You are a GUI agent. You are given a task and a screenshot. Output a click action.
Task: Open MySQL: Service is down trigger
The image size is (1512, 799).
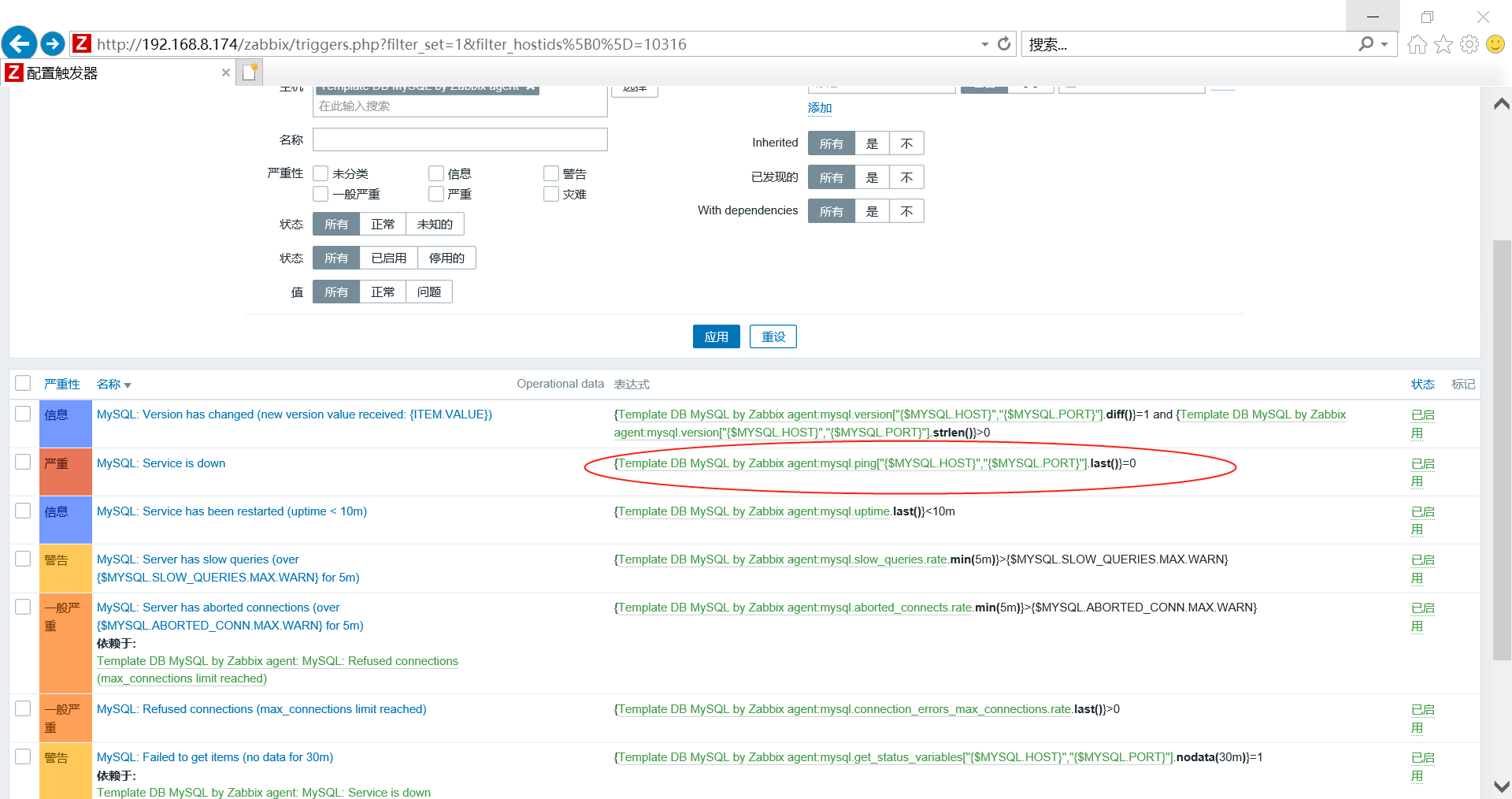pos(161,463)
